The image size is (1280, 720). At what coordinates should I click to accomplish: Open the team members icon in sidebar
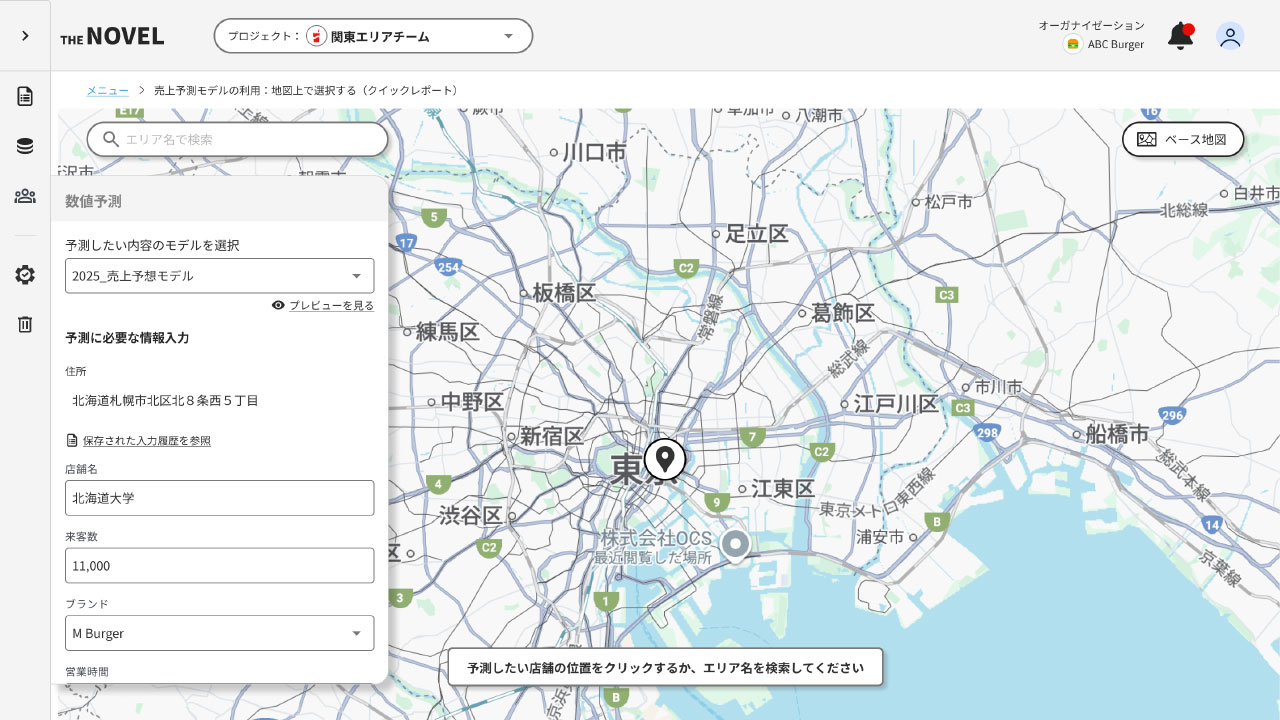tap(25, 196)
